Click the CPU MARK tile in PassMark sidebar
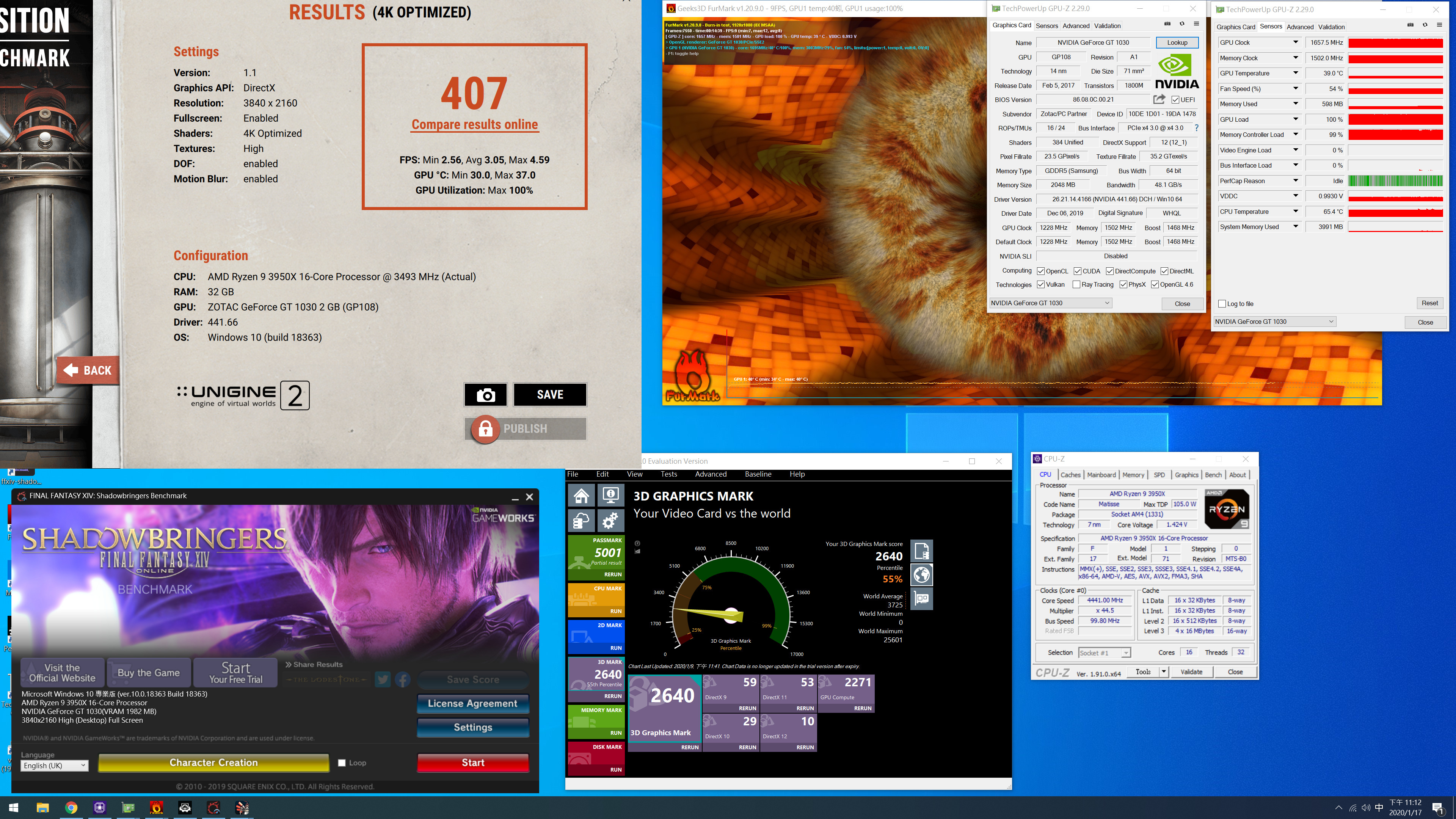1456x819 pixels. 596,600
